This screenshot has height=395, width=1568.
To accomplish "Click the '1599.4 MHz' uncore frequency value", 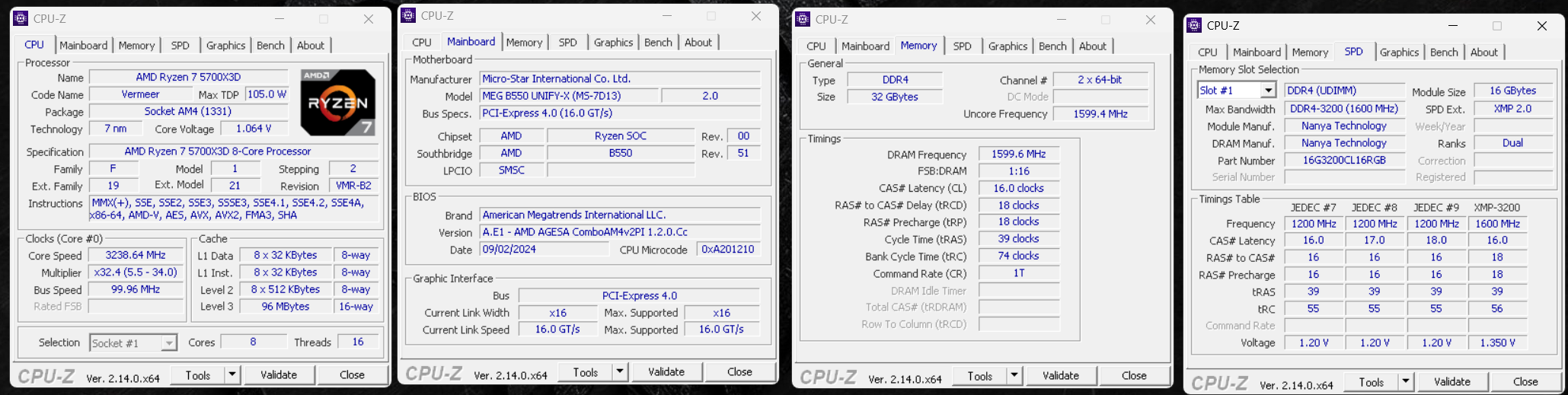I will click(x=1100, y=113).
